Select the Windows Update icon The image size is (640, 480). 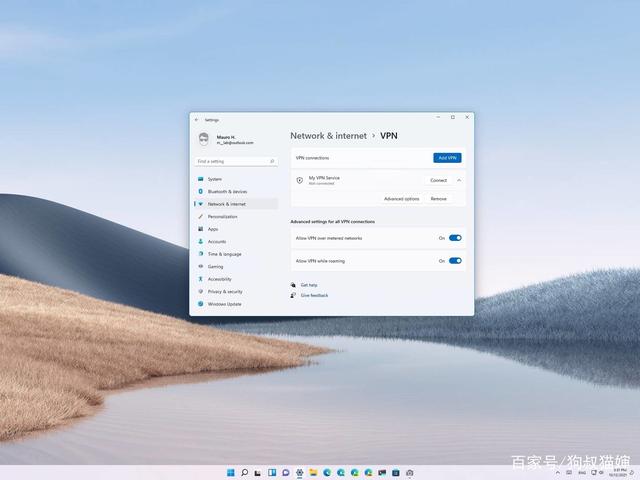[200, 304]
